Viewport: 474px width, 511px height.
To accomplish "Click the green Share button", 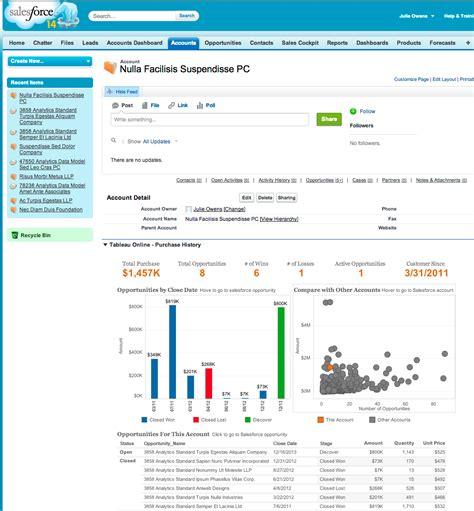I will (329, 119).
